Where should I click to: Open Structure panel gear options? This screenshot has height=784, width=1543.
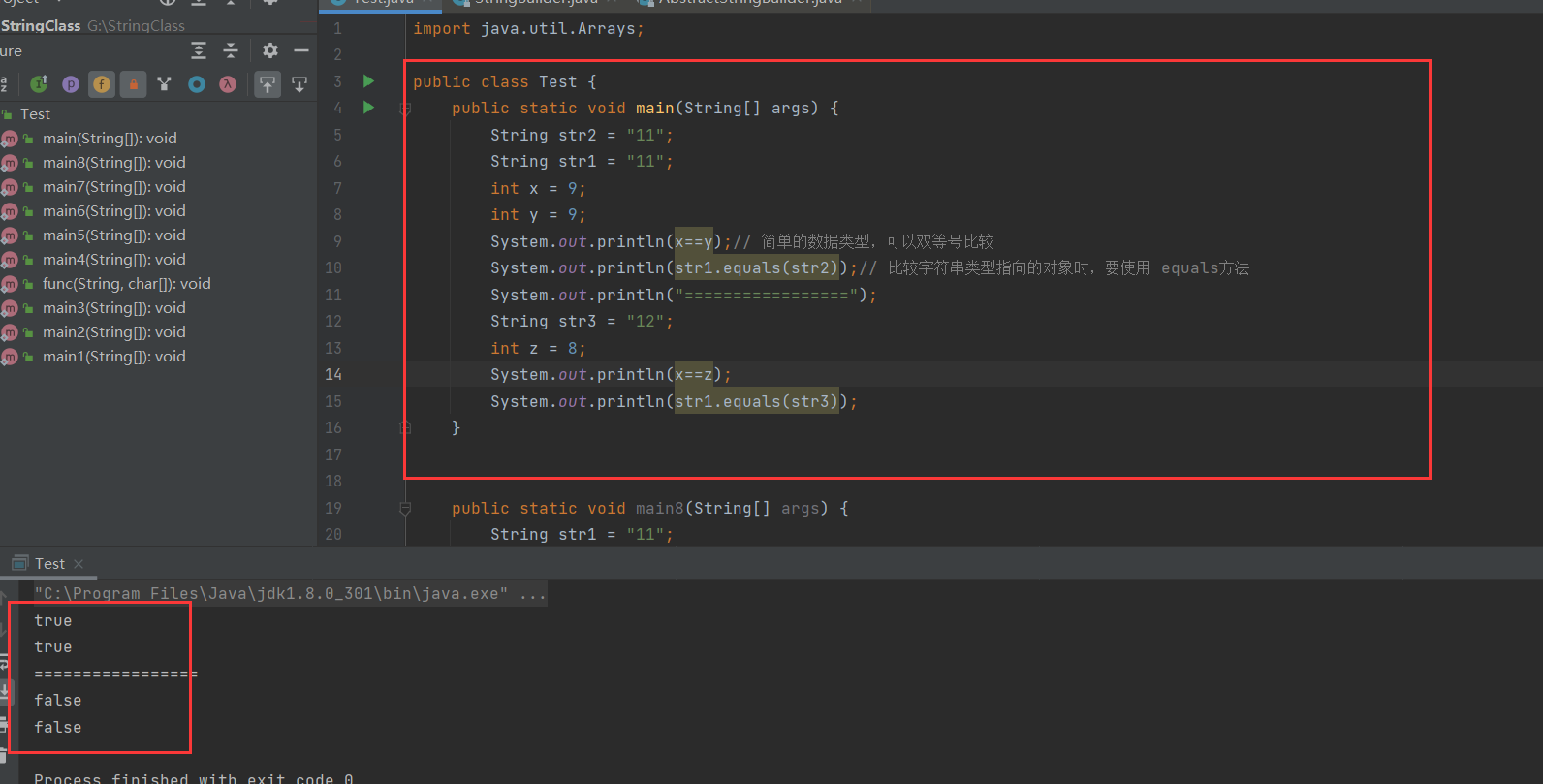(270, 50)
